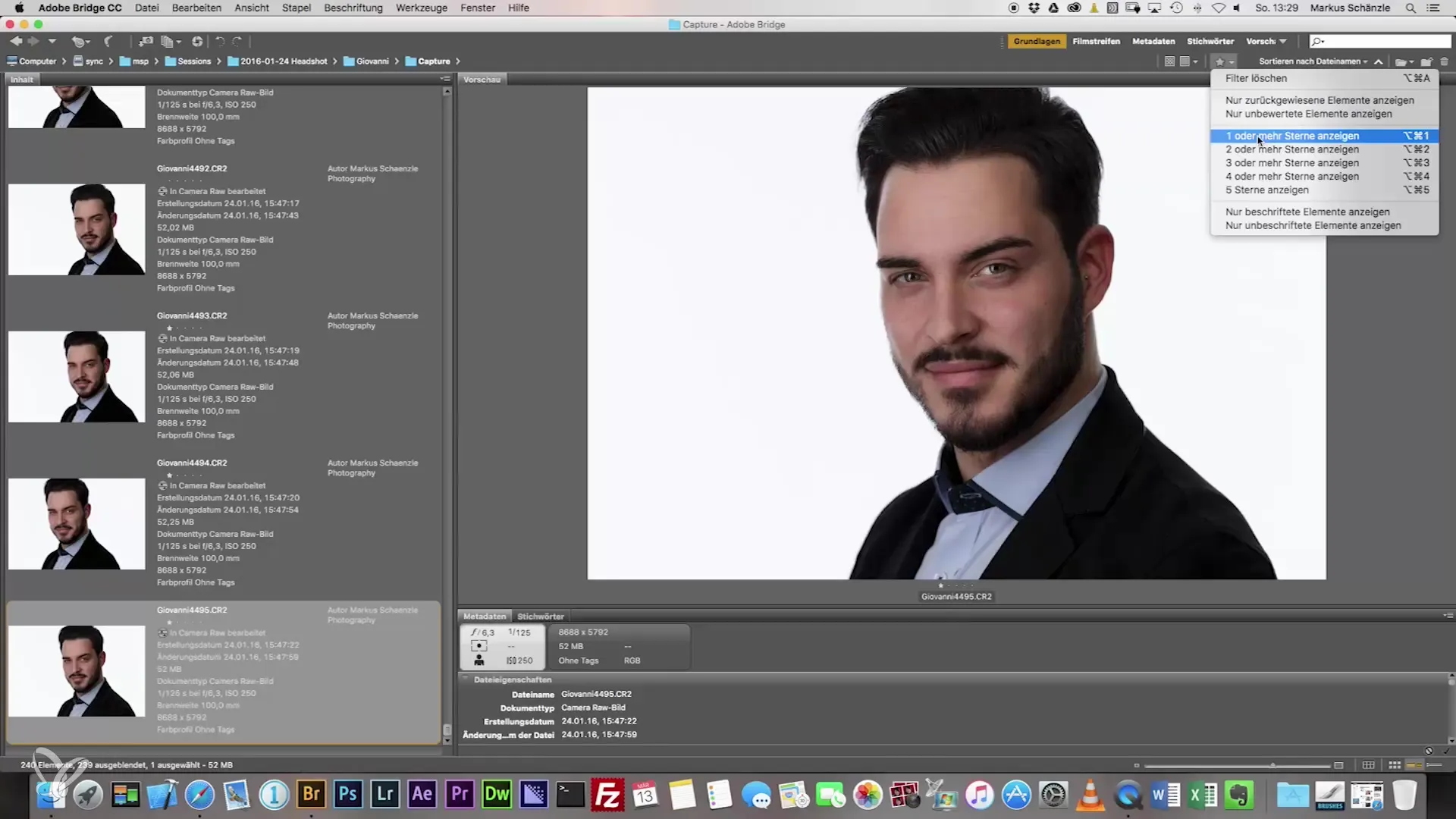Open in Camera Raw aperture icon
This screenshot has width=1456, height=819.
[x=197, y=41]
